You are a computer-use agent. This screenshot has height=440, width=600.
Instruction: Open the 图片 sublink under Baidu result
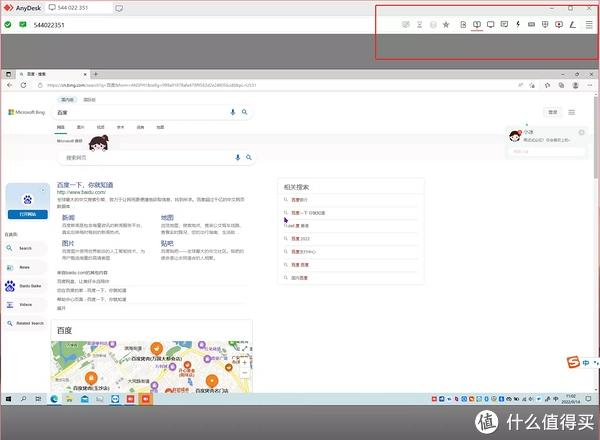68,243
